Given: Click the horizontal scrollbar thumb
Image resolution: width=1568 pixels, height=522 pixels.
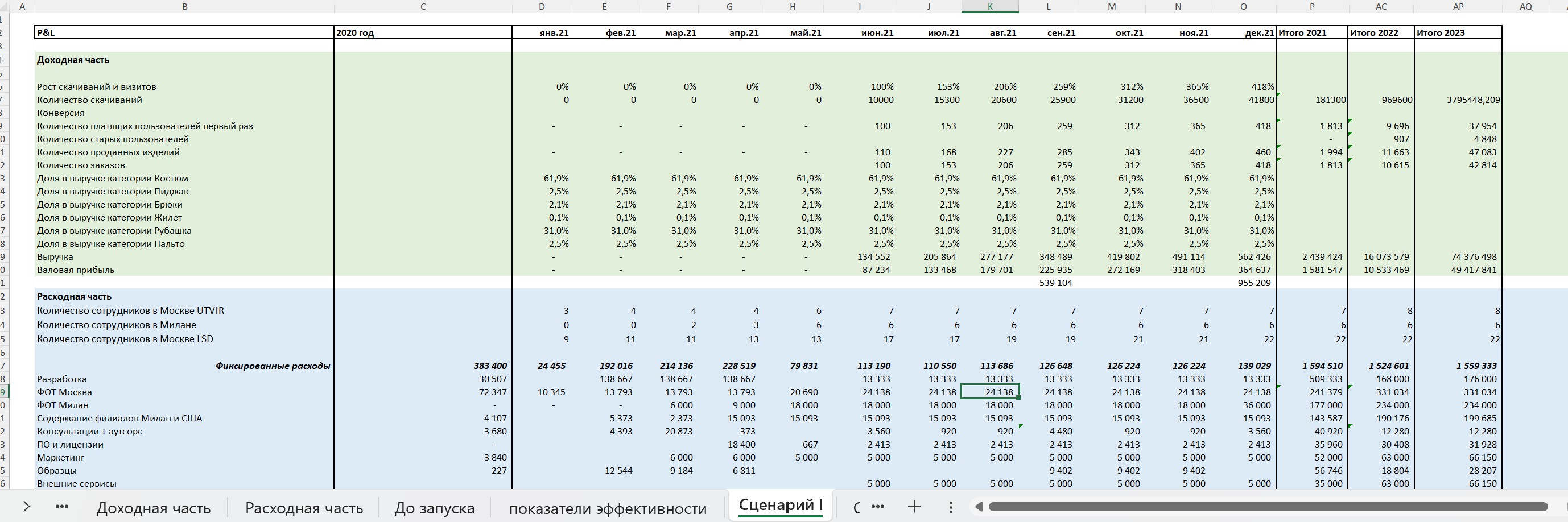Looking at the screenshot, I should (x=1268, y=507).
